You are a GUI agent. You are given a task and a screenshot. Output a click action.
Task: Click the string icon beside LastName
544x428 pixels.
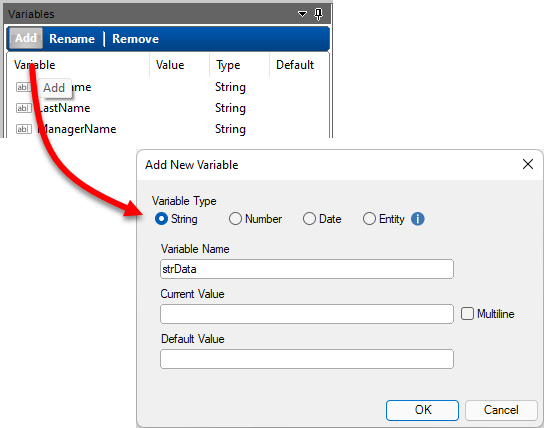(x=23, y=108)
